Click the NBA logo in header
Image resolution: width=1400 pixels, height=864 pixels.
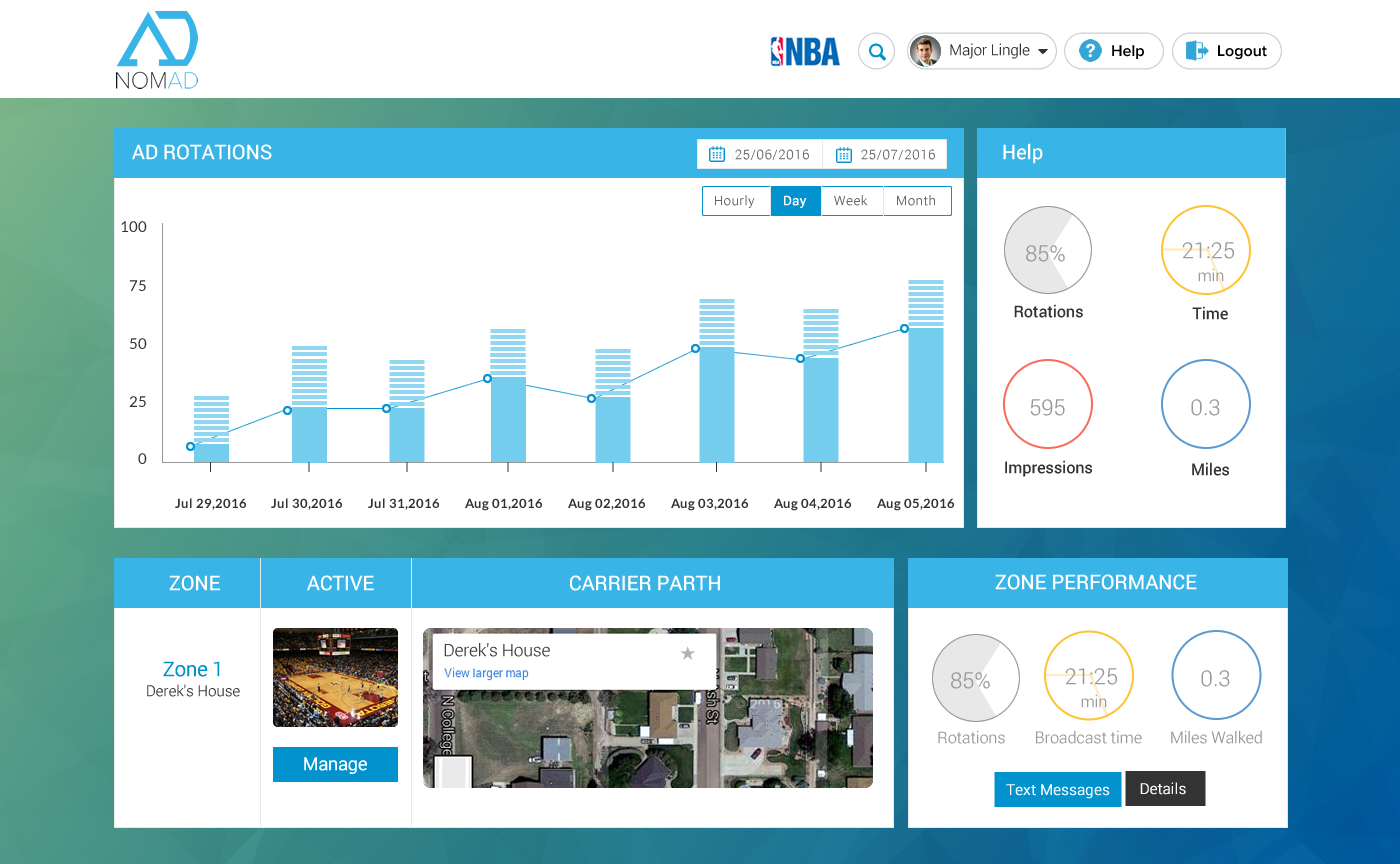pos(804,51)
